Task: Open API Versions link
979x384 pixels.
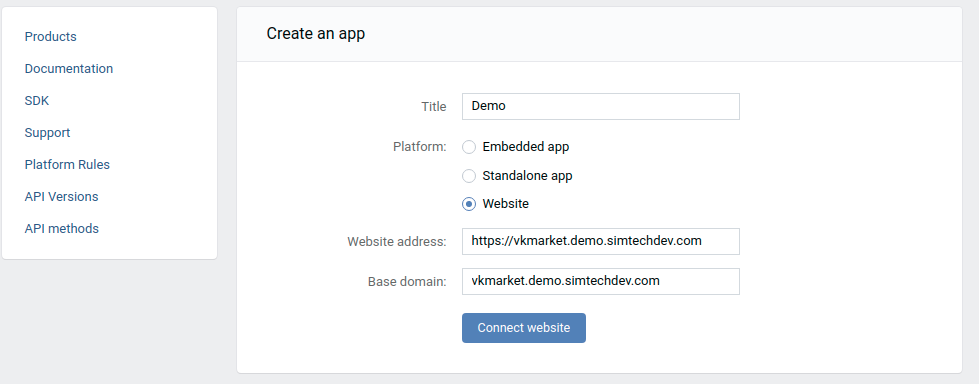Action: tap(61, 197)
